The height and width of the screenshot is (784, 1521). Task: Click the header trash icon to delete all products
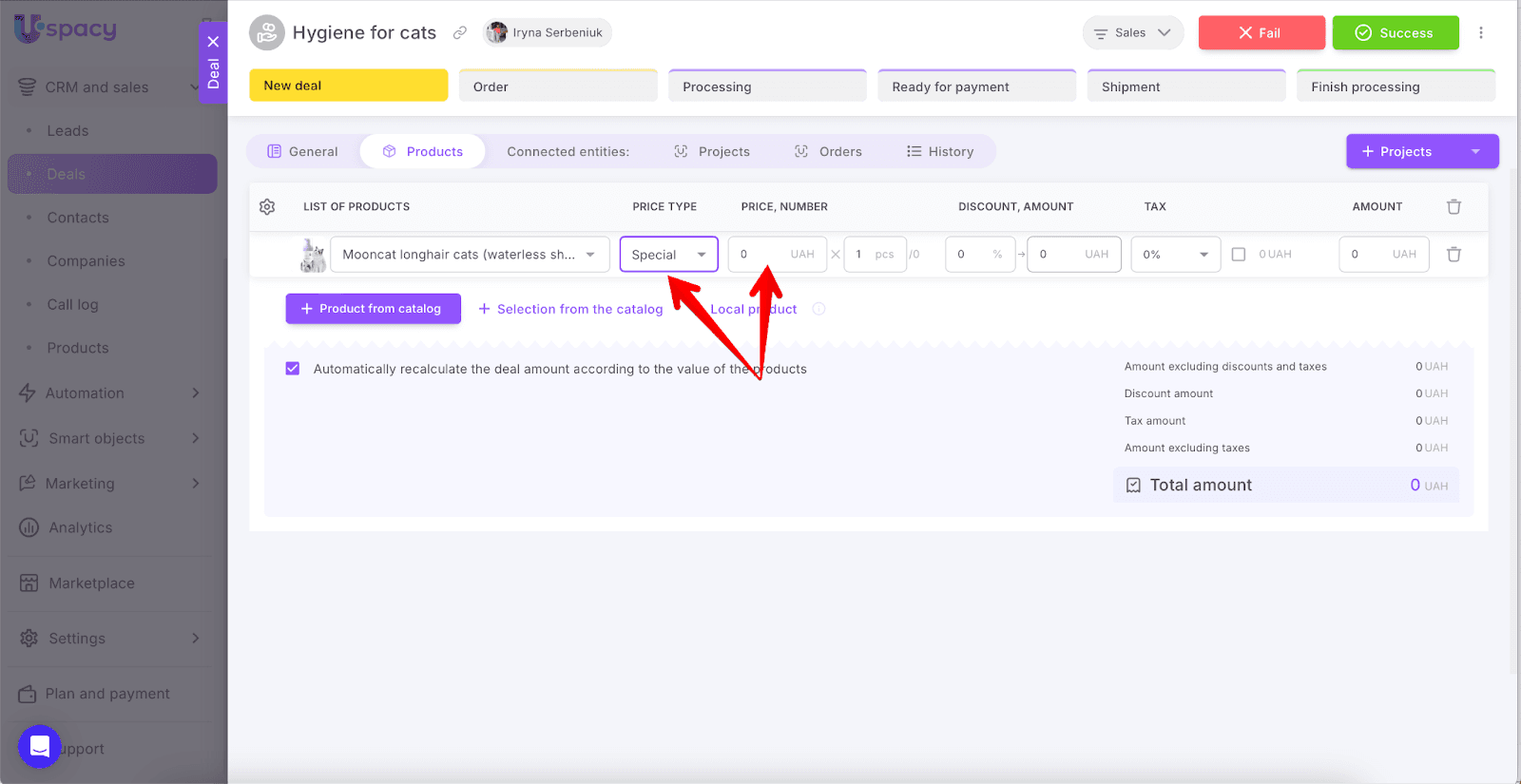[1454, 207]
